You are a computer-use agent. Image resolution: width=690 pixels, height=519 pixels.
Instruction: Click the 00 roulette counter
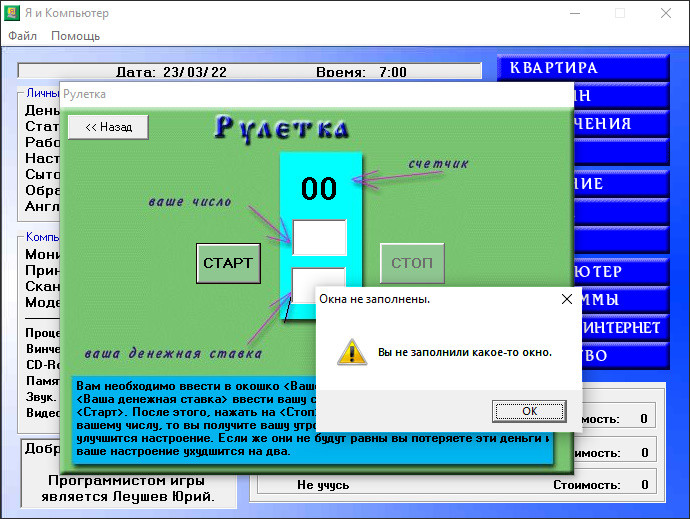[x=319, y=189]
